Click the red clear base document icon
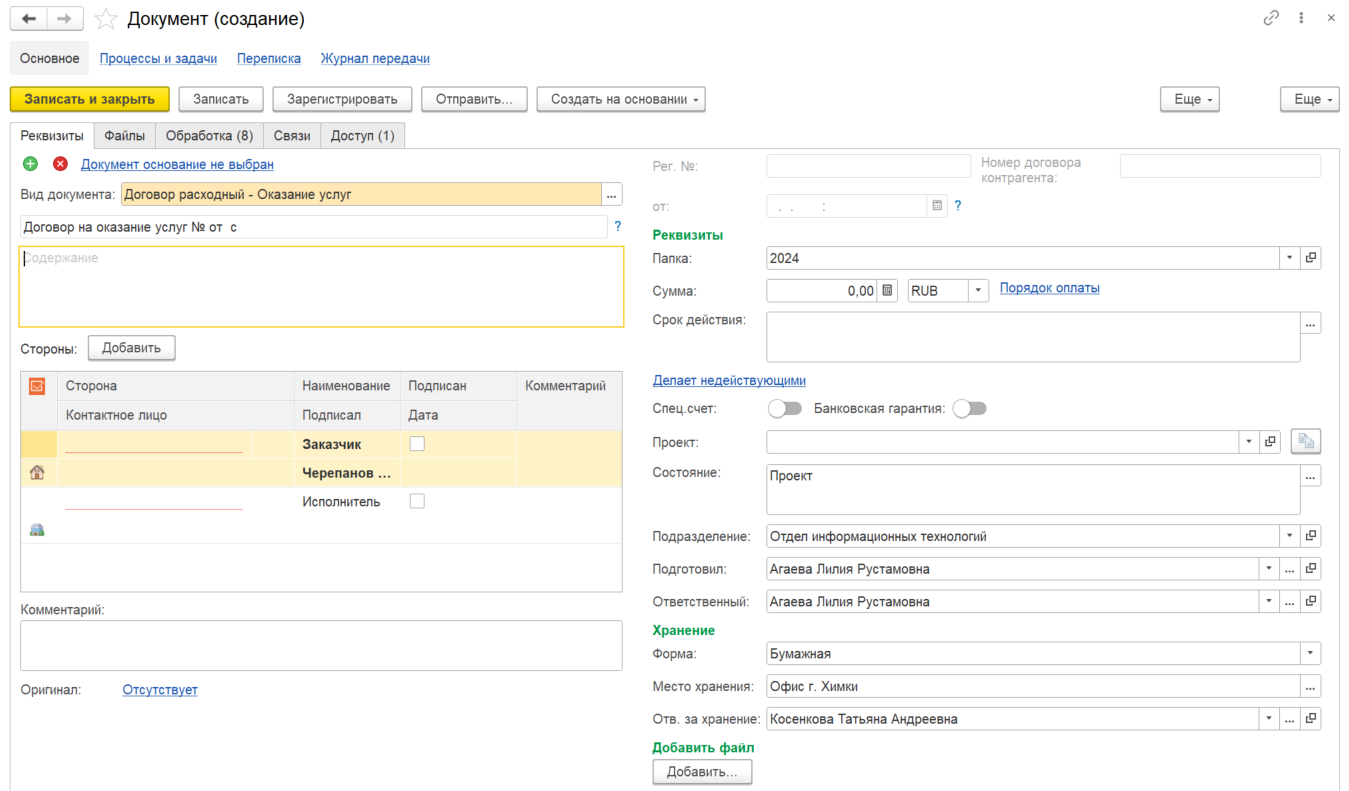The image size is (1349, 791). 60,164
